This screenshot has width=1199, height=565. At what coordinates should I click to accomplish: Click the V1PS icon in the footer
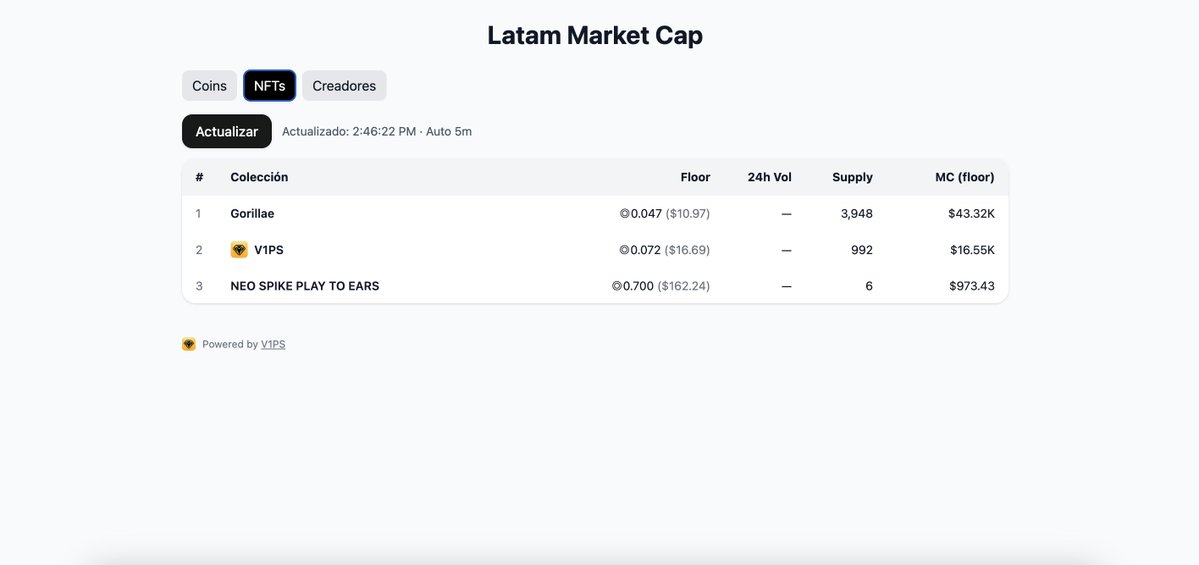pos(189,344)
